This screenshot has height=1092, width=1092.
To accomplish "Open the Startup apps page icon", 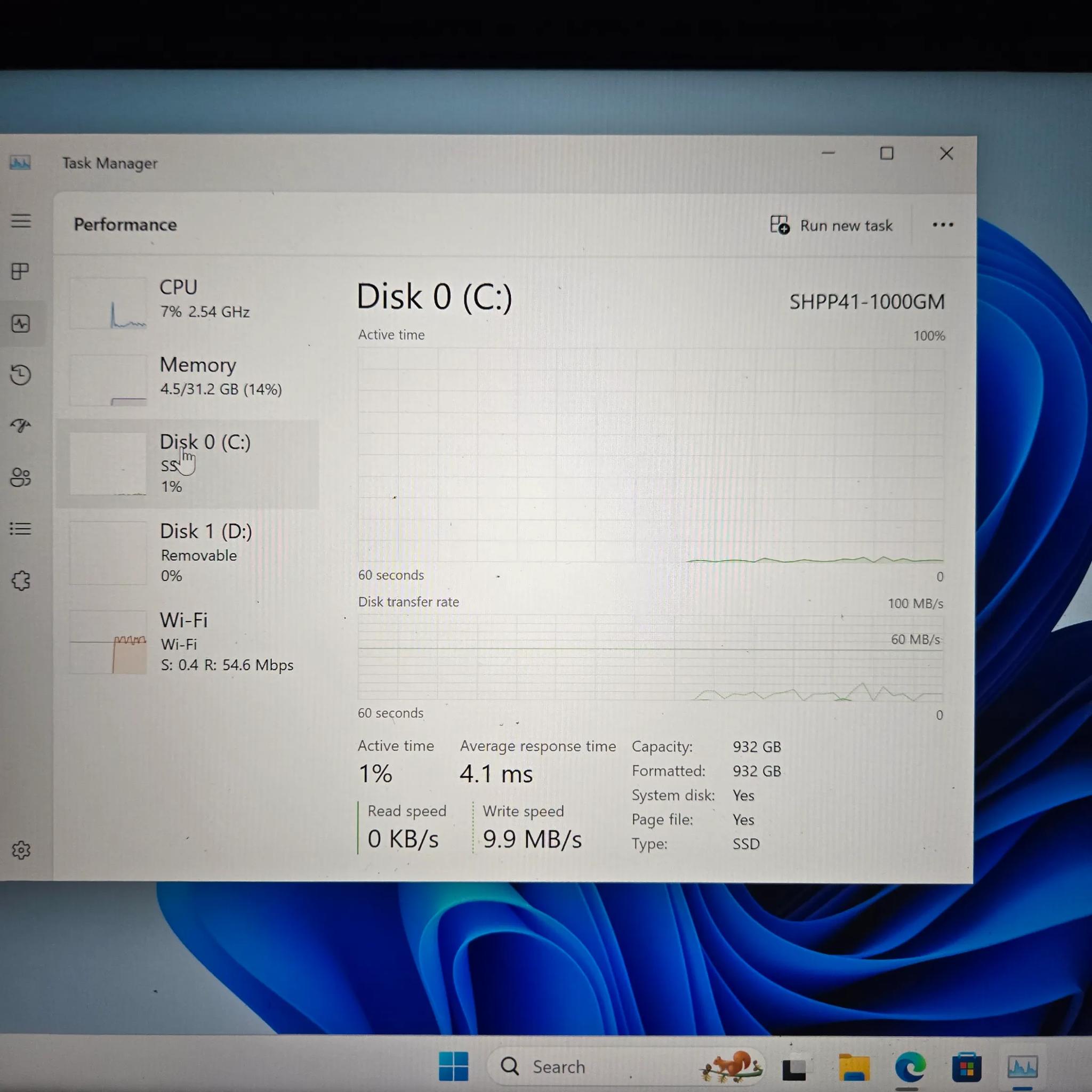I will pyautogui.click(x=21, y=425).
